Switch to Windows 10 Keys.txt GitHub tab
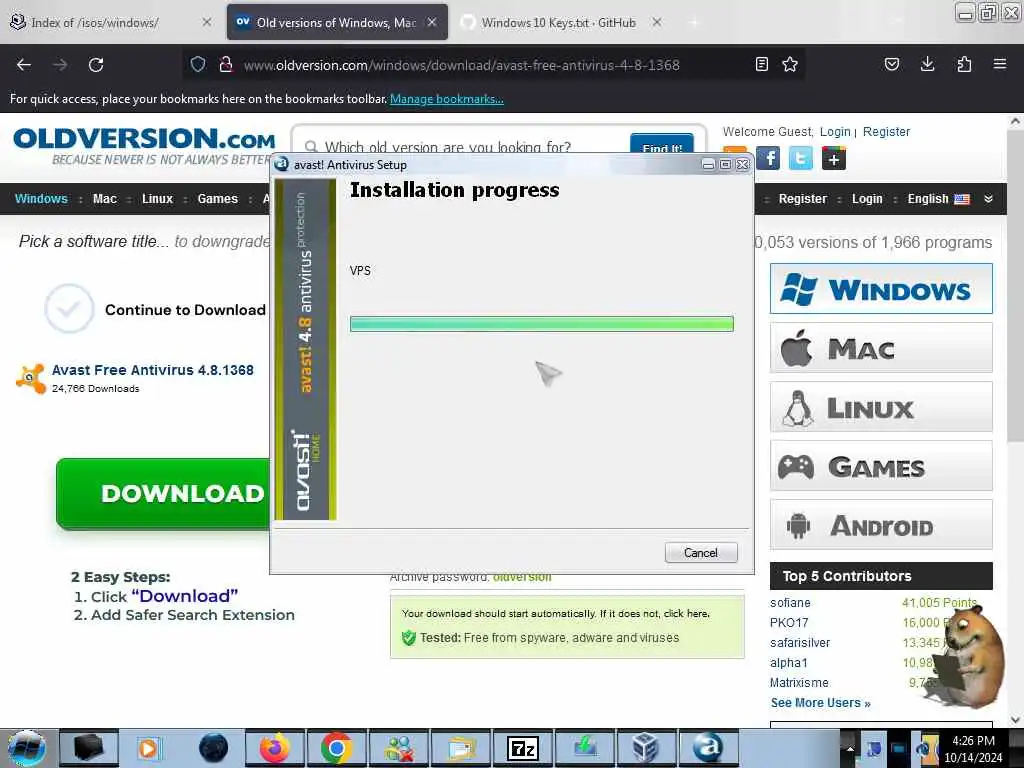 coord(558,22)
